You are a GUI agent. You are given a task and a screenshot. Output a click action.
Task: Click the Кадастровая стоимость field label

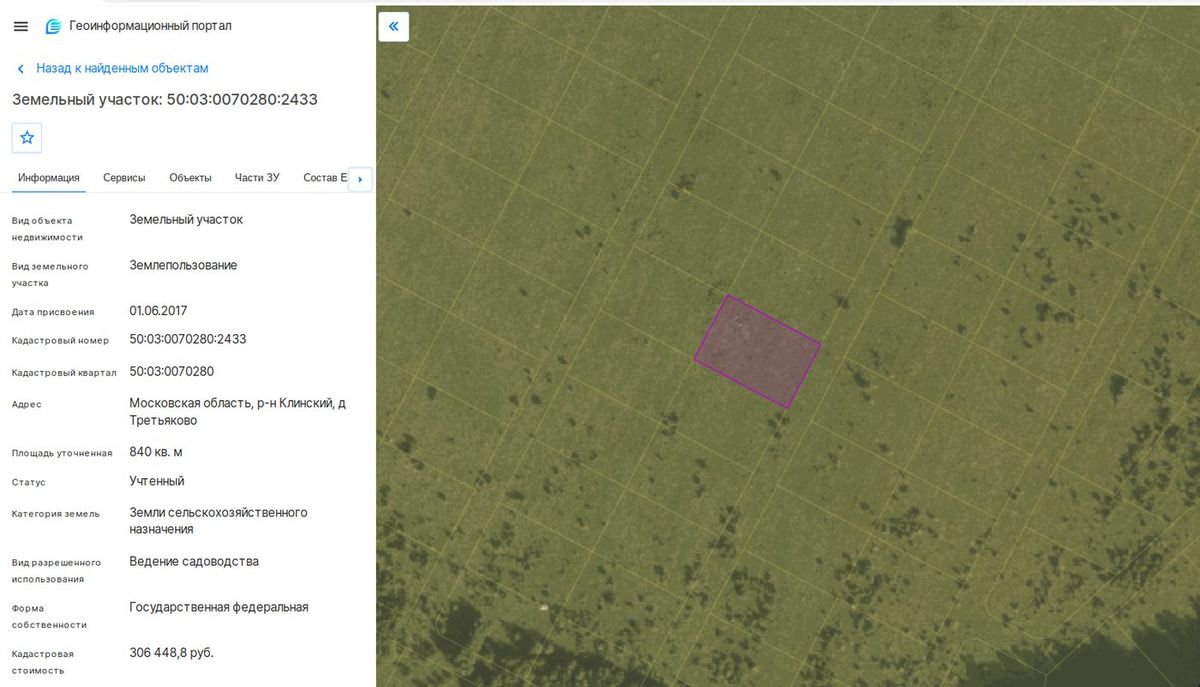tap(43, 662)
